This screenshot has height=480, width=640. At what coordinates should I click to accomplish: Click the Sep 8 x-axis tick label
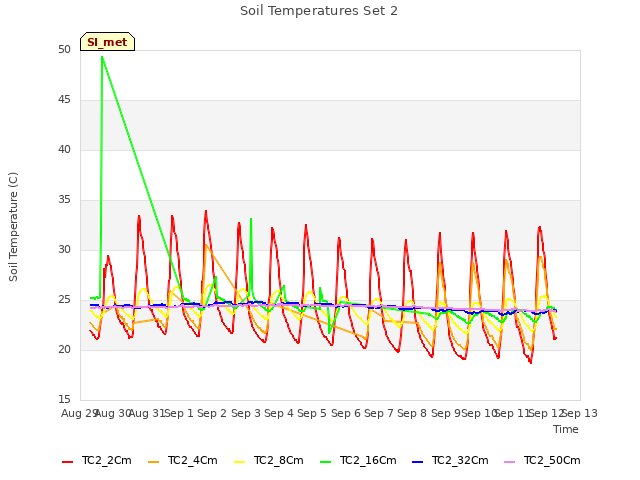click(x=412, y=413)
